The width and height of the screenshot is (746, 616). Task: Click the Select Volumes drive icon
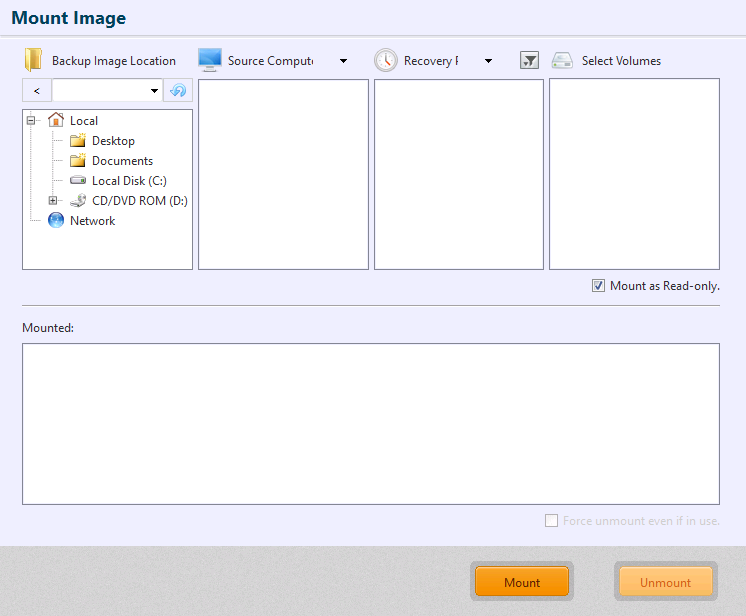tap(562, 61)
